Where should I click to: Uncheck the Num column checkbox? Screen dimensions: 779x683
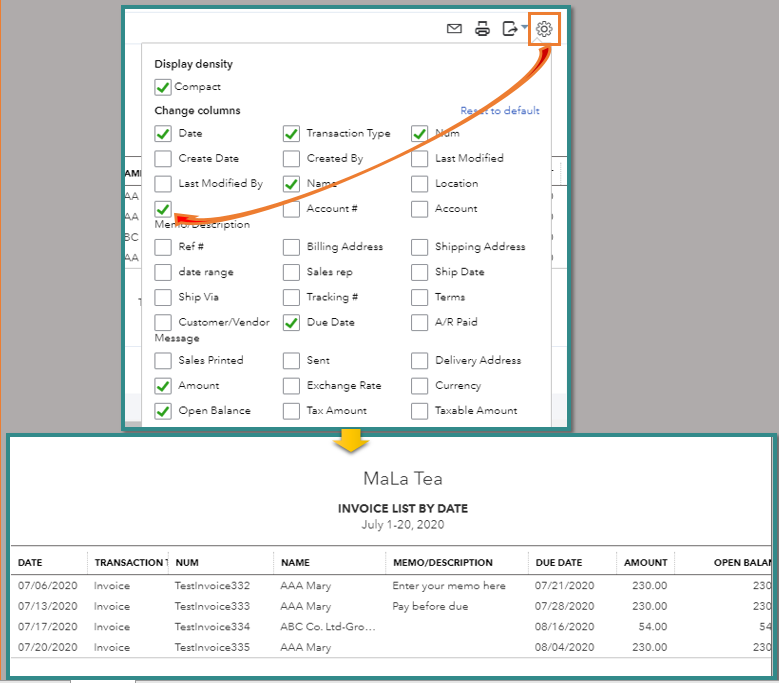[419, 134]
